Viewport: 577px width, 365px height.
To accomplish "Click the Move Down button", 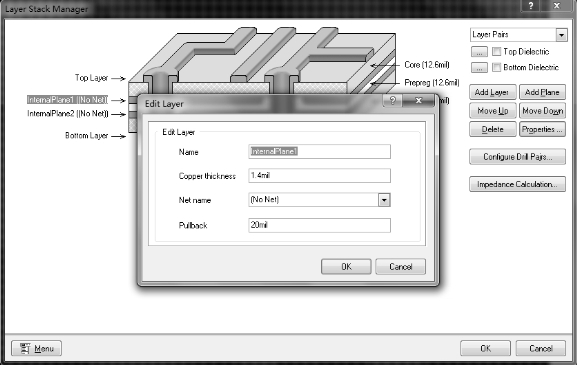I will click(542, 111).
